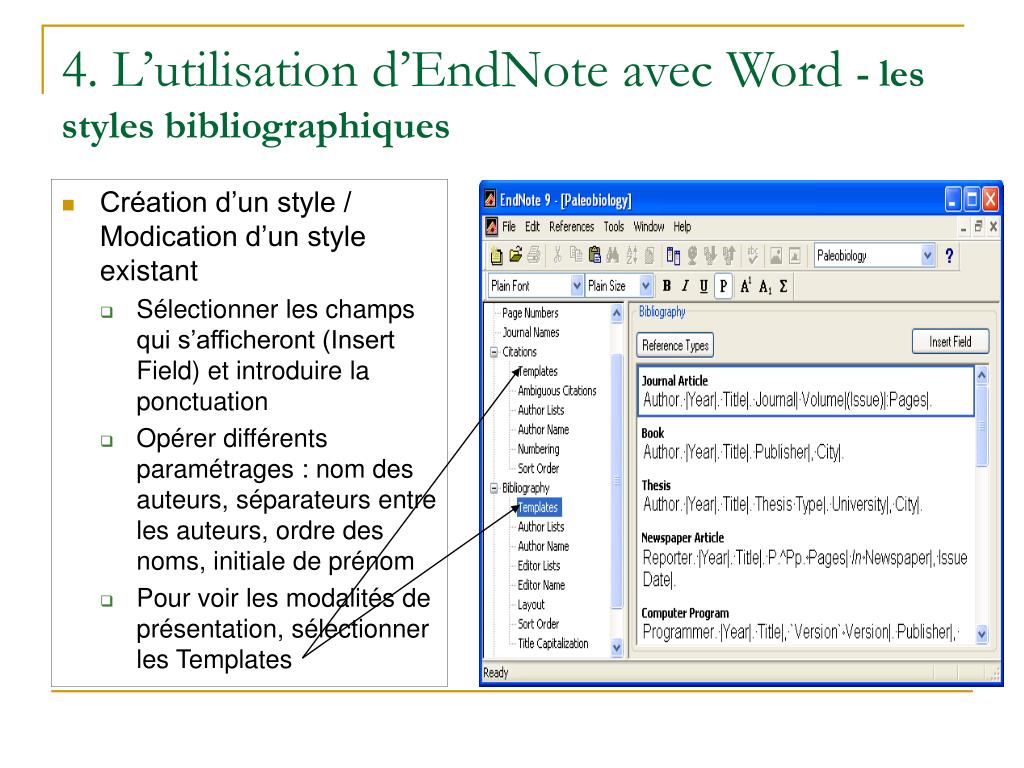Open the References menu
The width and height of the screenshot is (1024, 768).
[x=571, y=227]
